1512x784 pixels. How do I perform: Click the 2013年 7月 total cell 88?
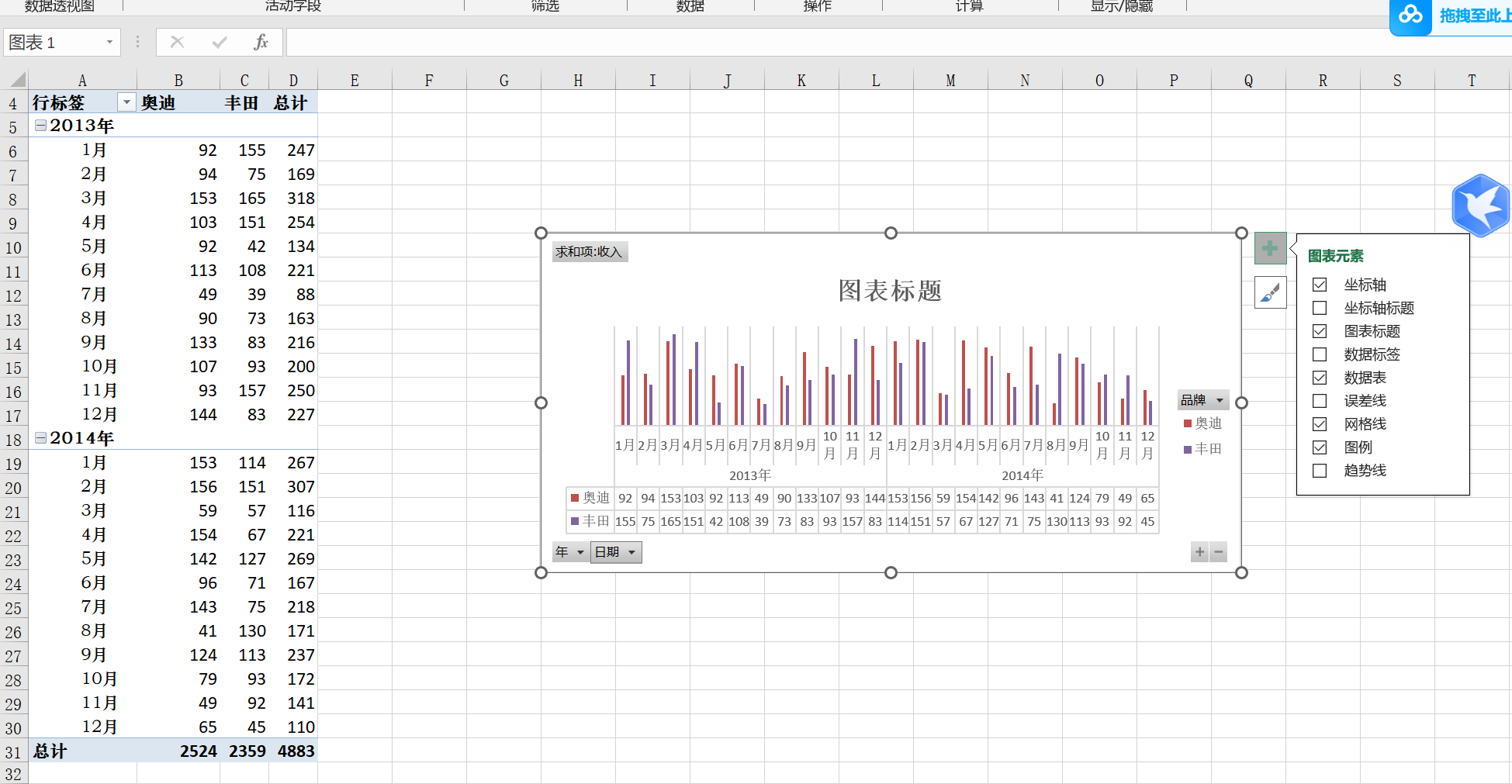pos(293,294)
